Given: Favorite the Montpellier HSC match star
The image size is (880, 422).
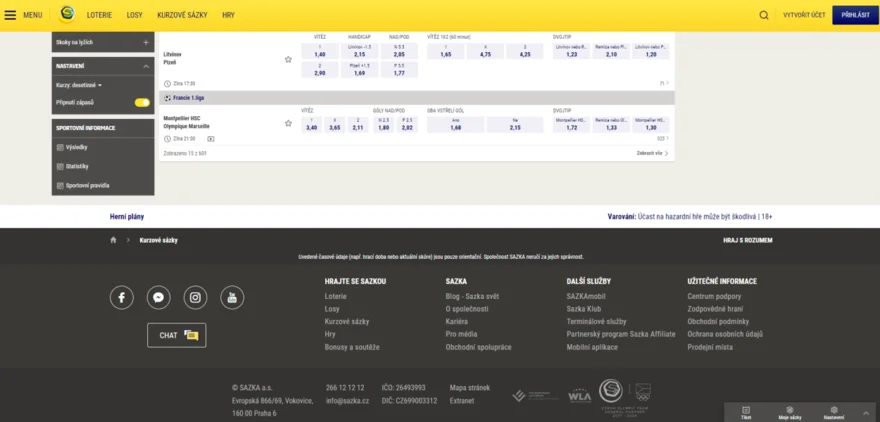Looking at the screenshot, I should point(288,123).
